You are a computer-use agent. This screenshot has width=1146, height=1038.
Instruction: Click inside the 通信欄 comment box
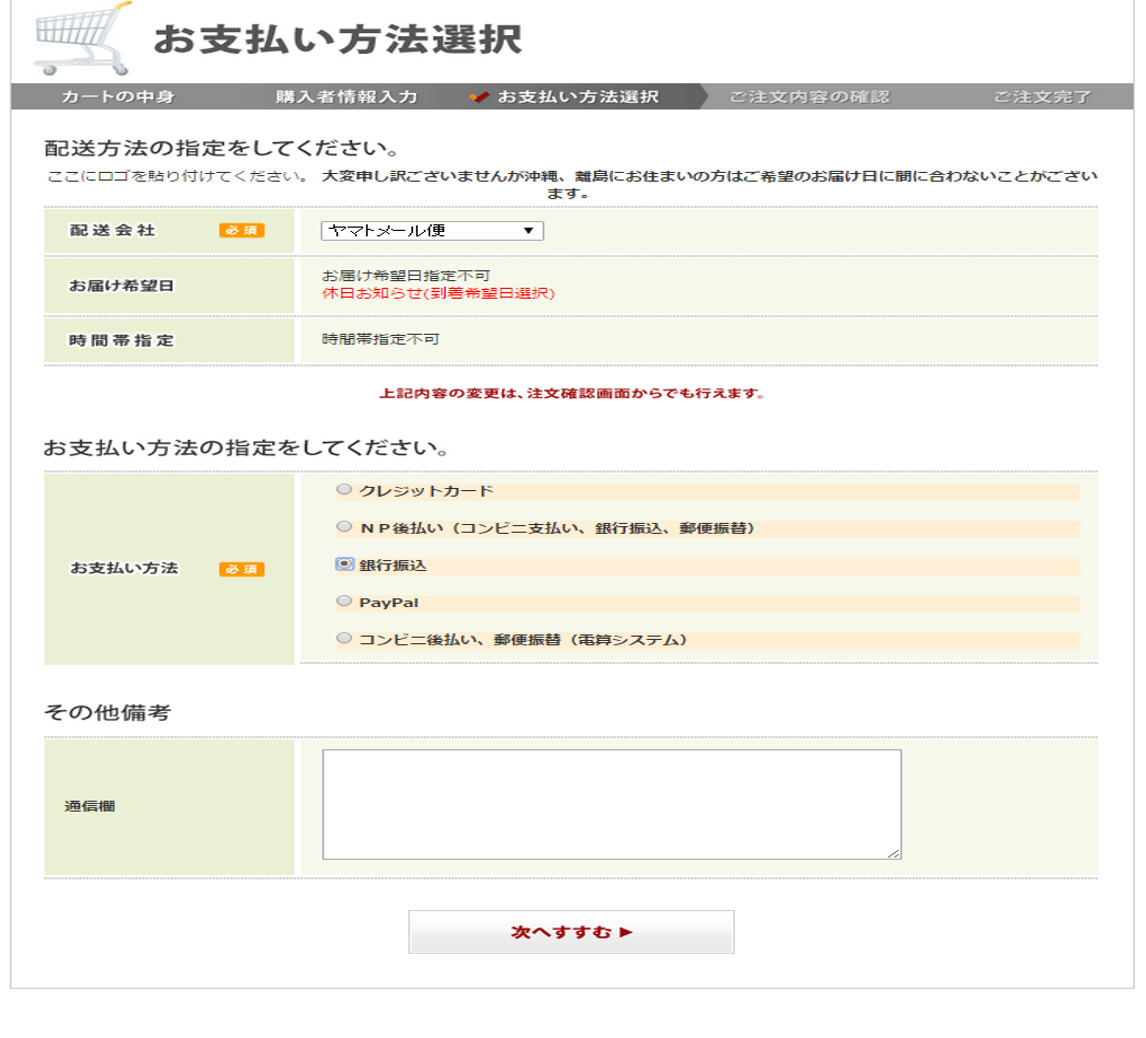coord(608,800)
